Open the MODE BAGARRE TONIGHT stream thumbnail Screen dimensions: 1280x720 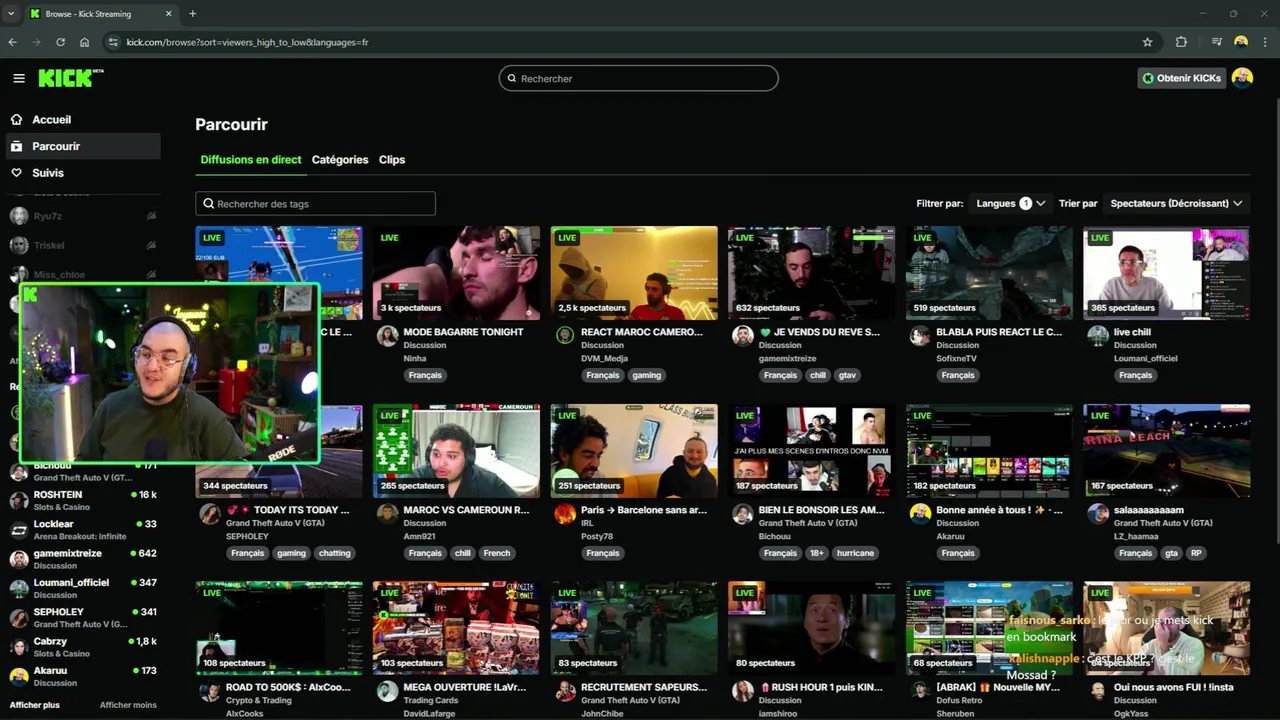click(x=456, y=273)
